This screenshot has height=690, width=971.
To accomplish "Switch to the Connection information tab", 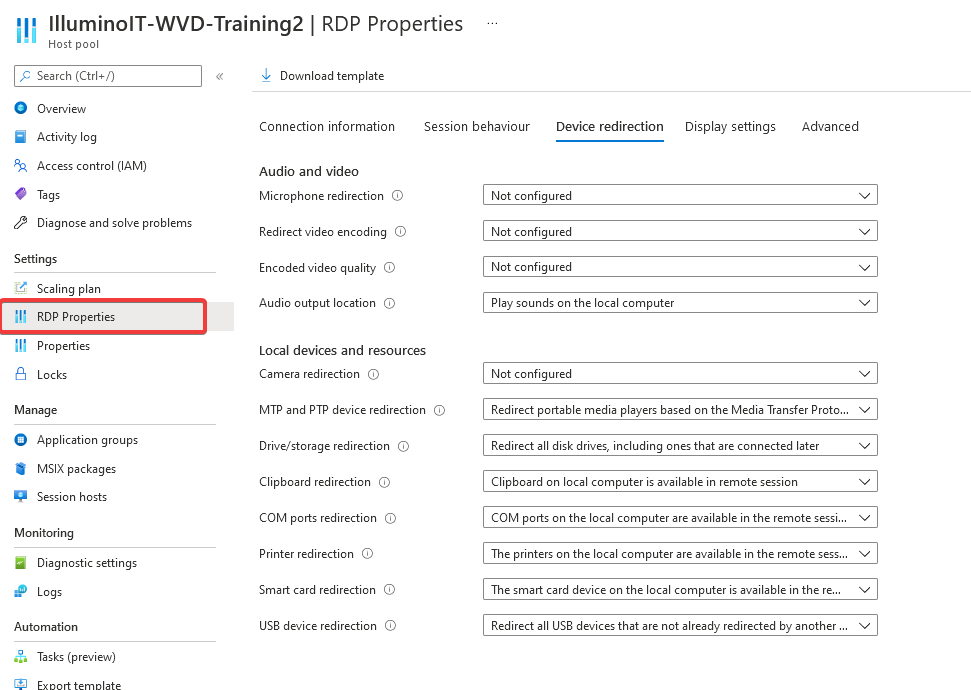I will click(327, 126).
